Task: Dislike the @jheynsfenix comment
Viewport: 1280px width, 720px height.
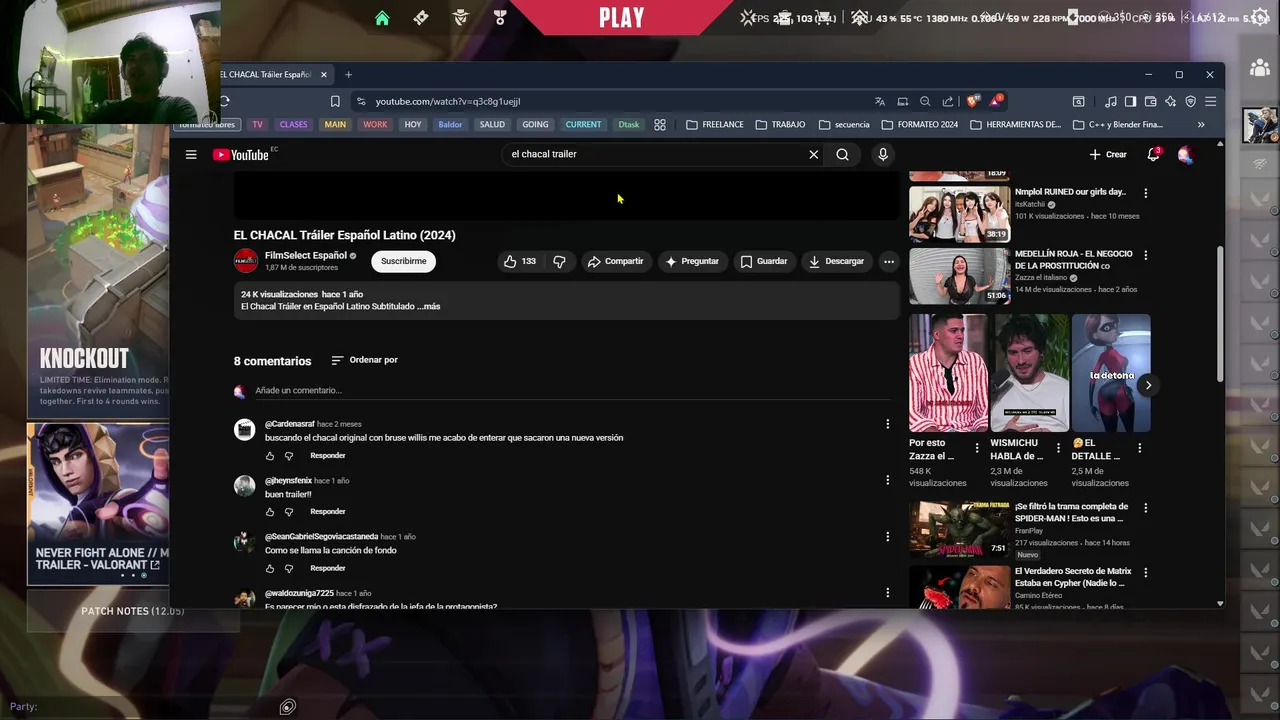Action: (289, 512)
